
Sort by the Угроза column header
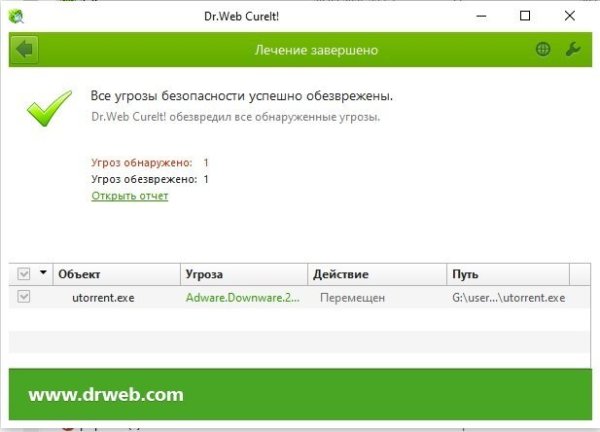click(244, 274)
